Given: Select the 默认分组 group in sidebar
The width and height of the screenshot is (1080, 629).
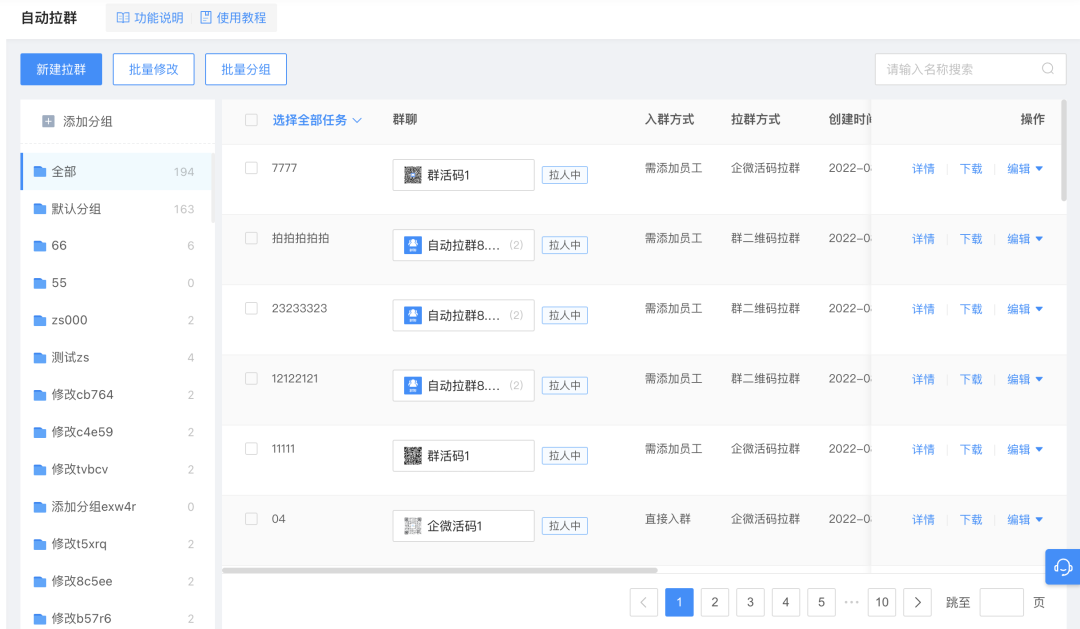Looking at the screenshot, I should tap(76, 209).
